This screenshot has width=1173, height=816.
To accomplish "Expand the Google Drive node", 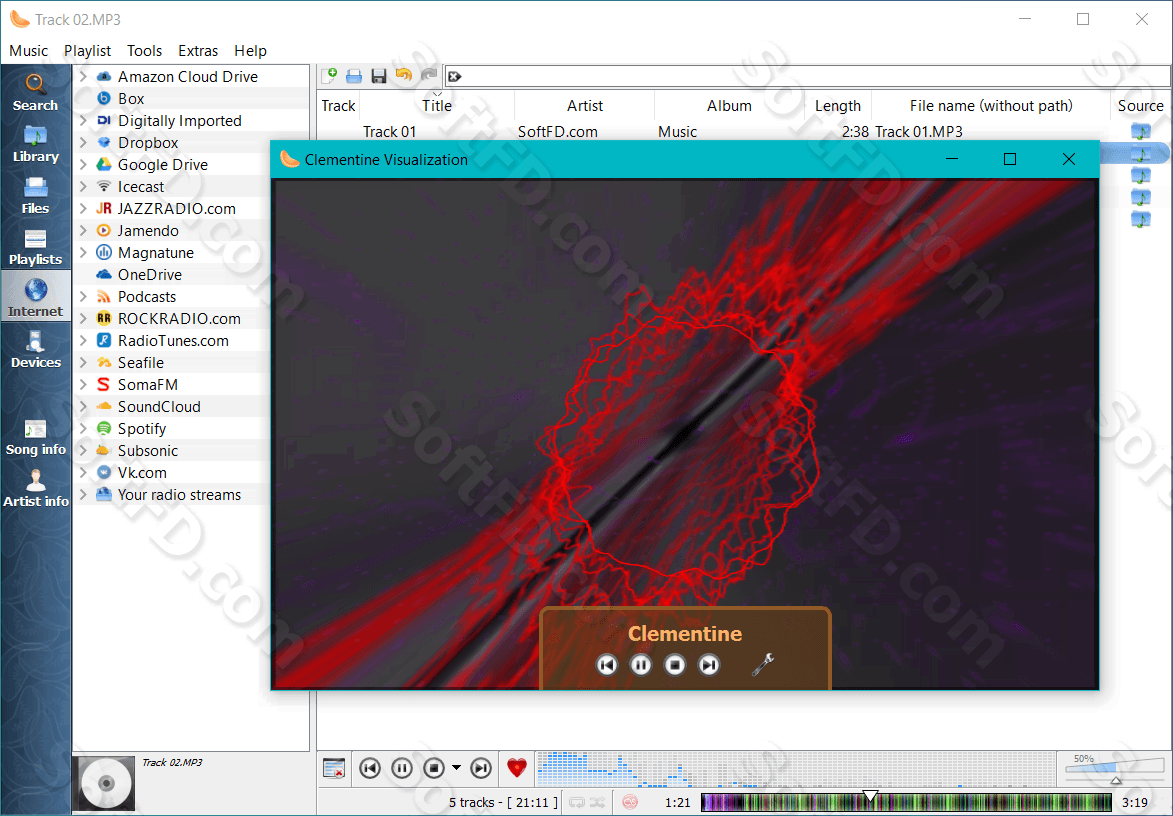I will click(x=84, y=165).
